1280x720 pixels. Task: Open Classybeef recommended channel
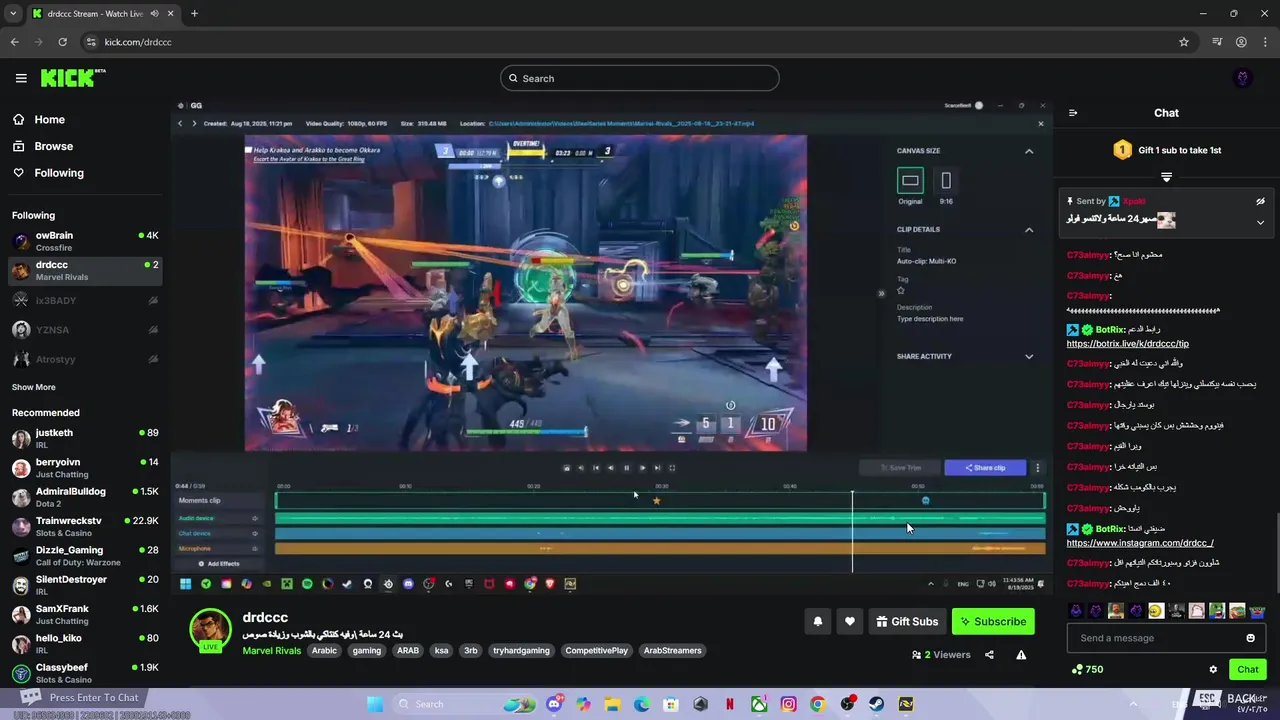tap(85, 672)
